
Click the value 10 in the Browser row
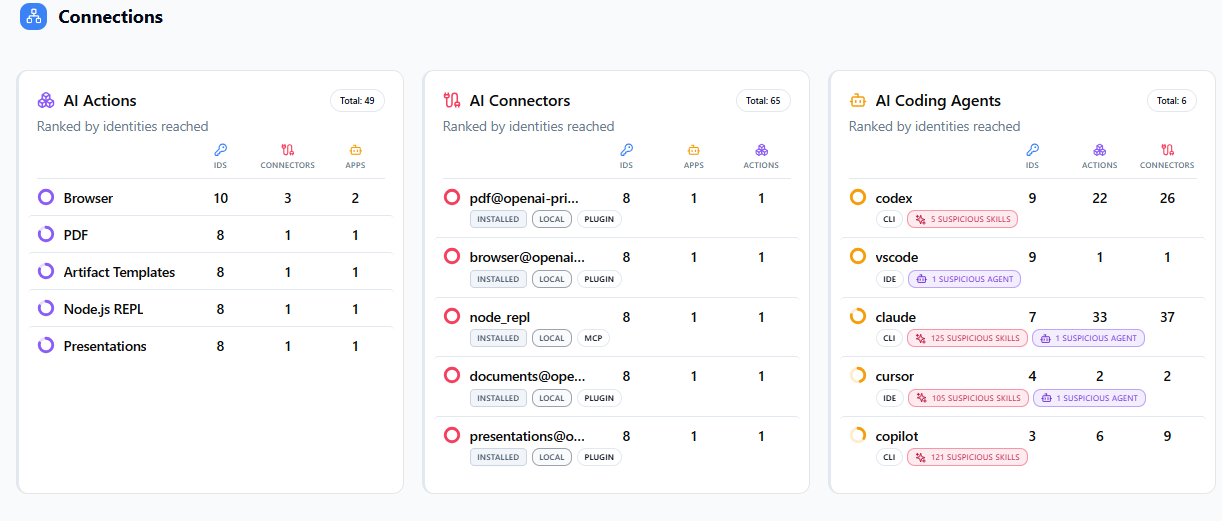221,198
